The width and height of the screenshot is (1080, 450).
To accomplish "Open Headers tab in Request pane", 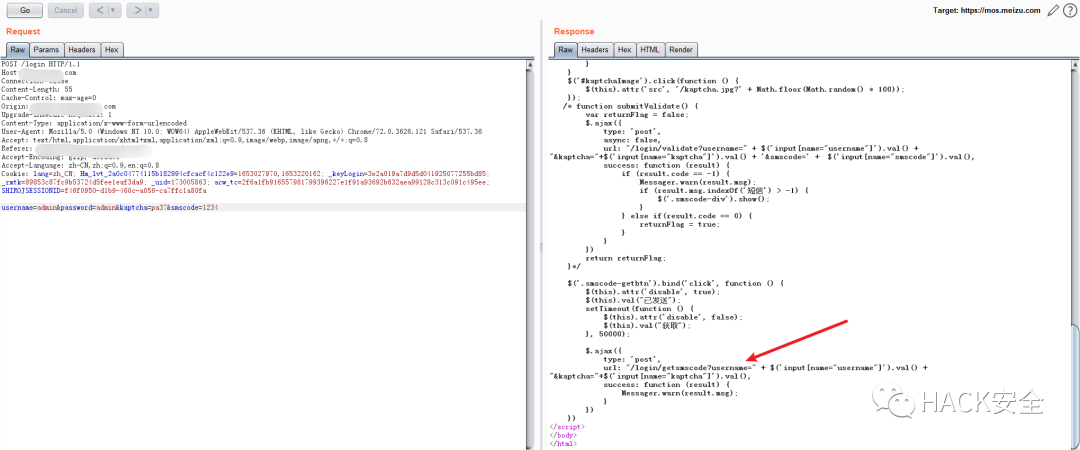I will point(82,50).
